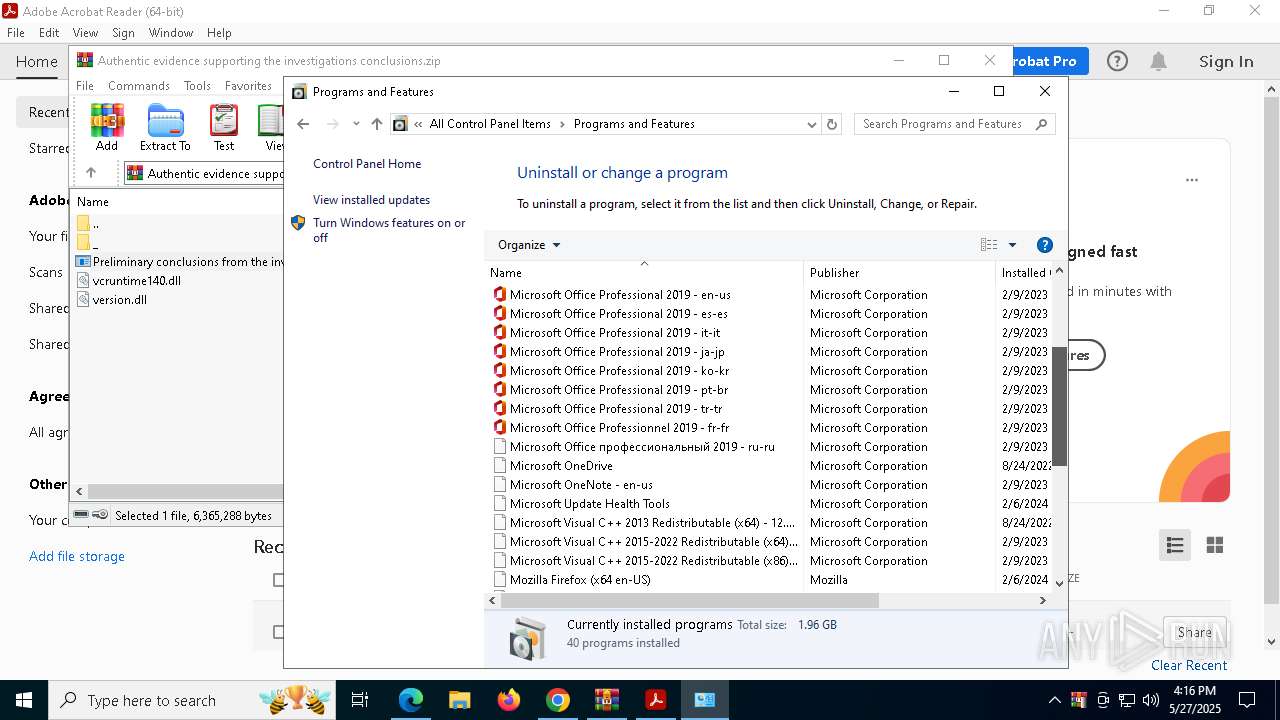Open the Window menu in Acrobat

(171, 33)
